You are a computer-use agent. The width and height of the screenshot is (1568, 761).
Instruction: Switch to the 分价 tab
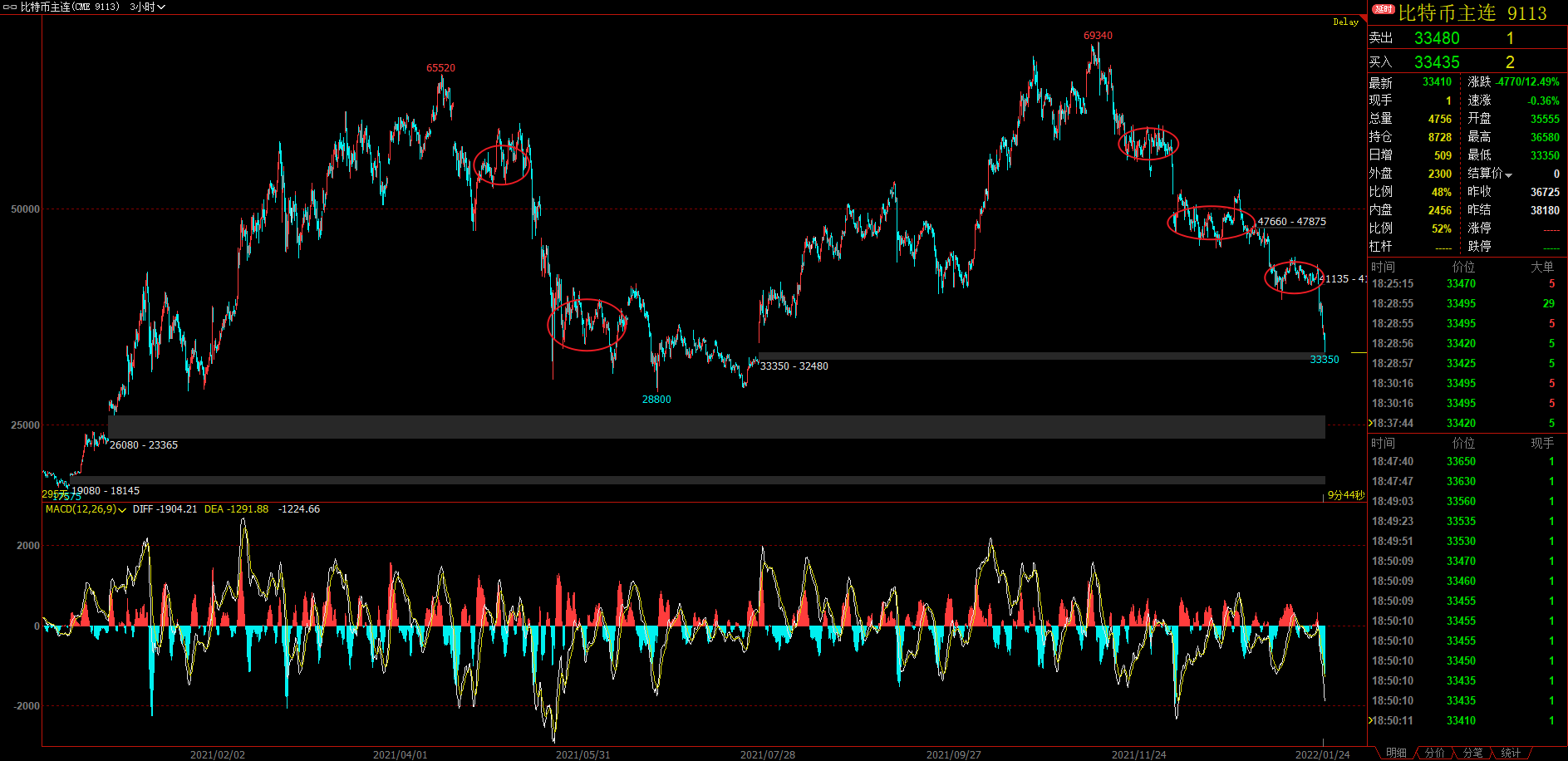(1434, 753)
